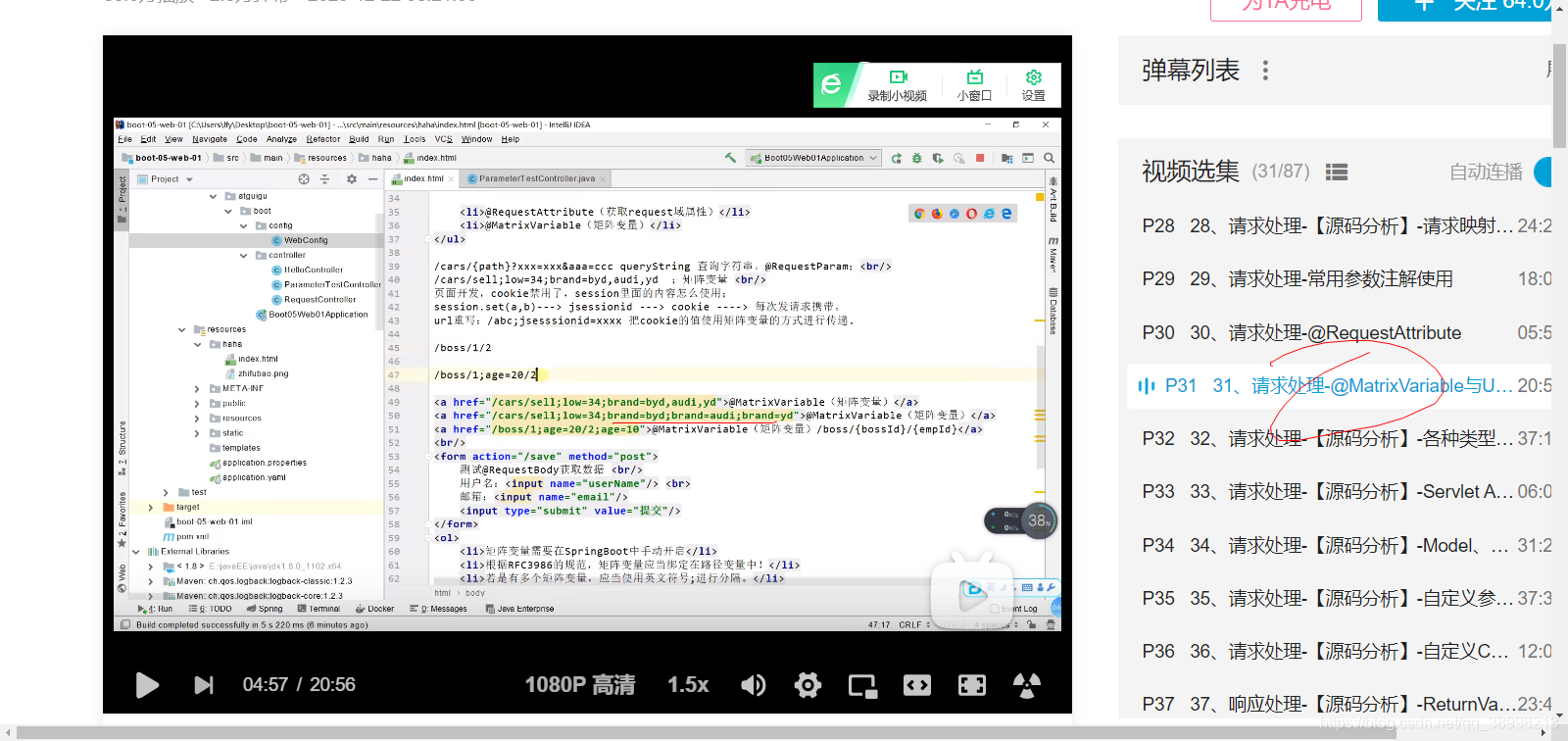Screen dimensions: 1568x741
Task: Mute the video volume speaker icon
Action: 753,685
